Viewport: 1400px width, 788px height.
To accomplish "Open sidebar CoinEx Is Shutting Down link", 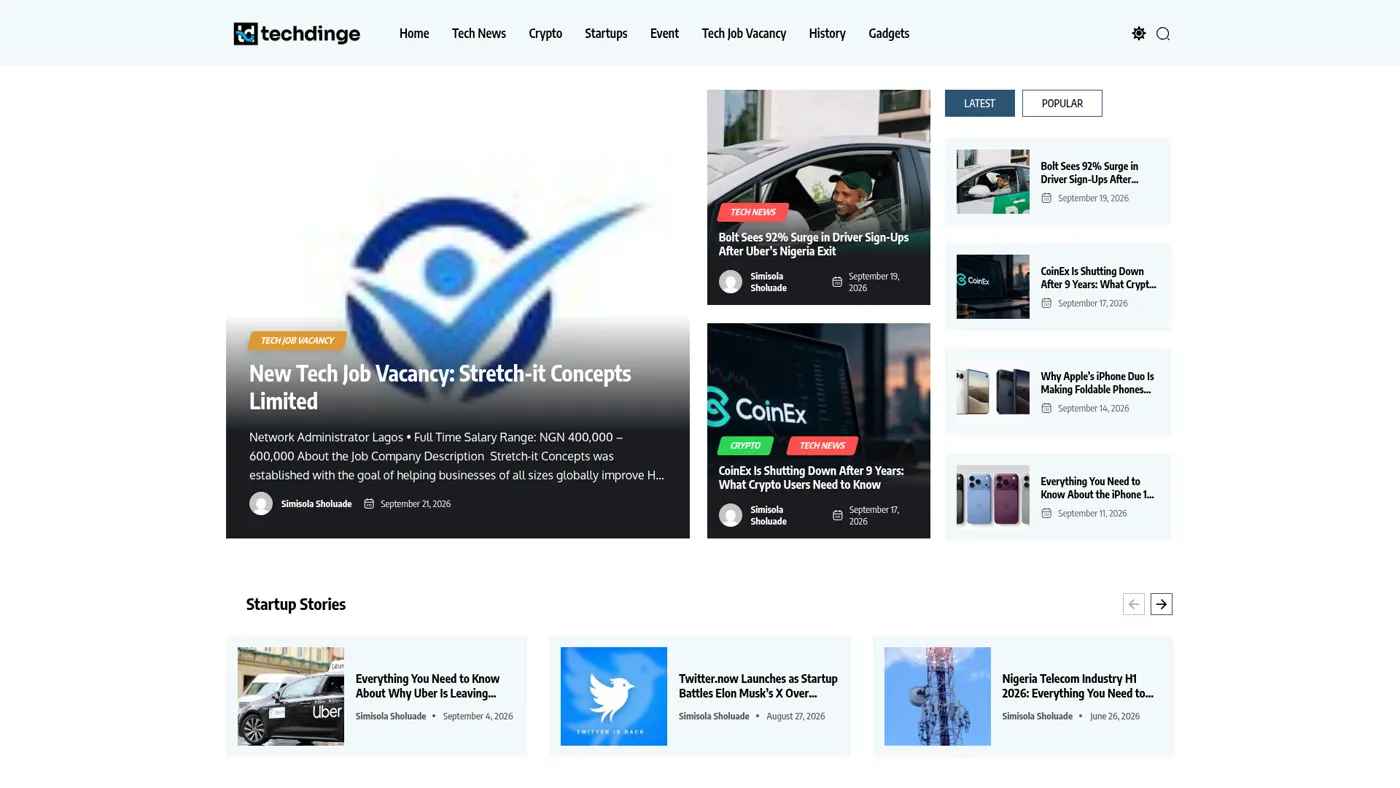I will [x=1098, y=278].
